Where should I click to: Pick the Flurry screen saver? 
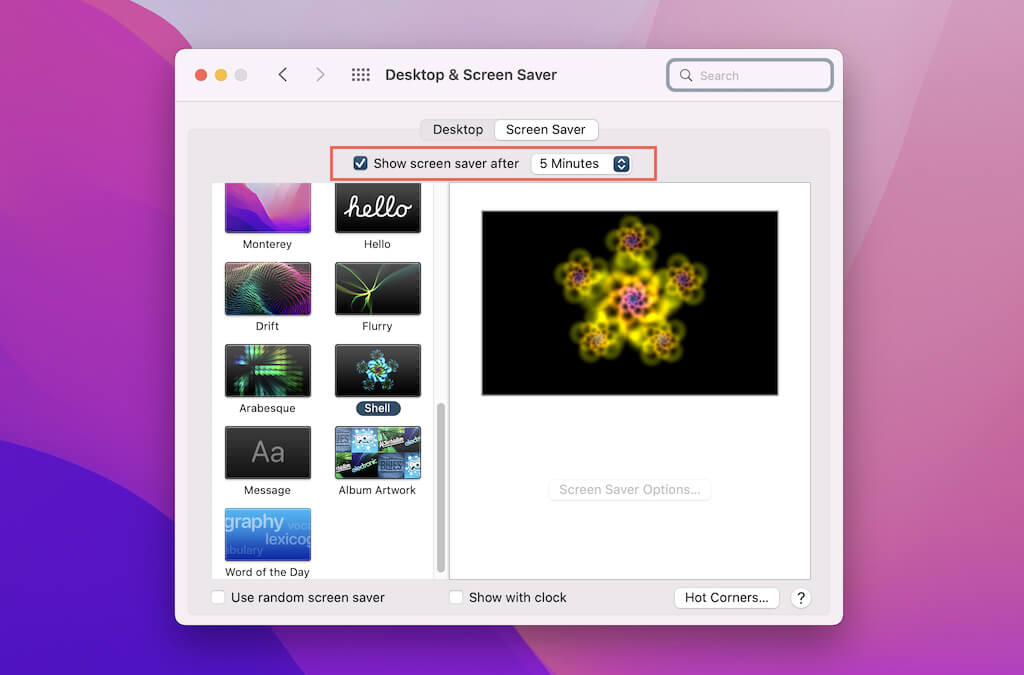(x=377, y=289)
